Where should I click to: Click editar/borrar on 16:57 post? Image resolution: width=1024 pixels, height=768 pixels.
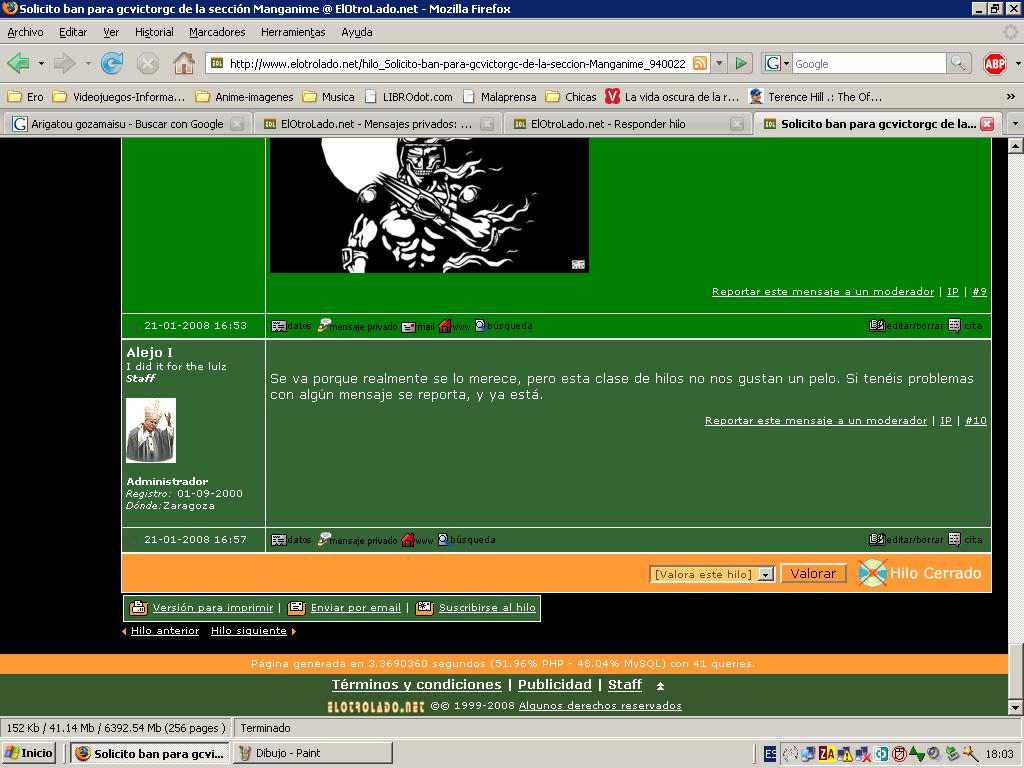(x=906, y=539)
